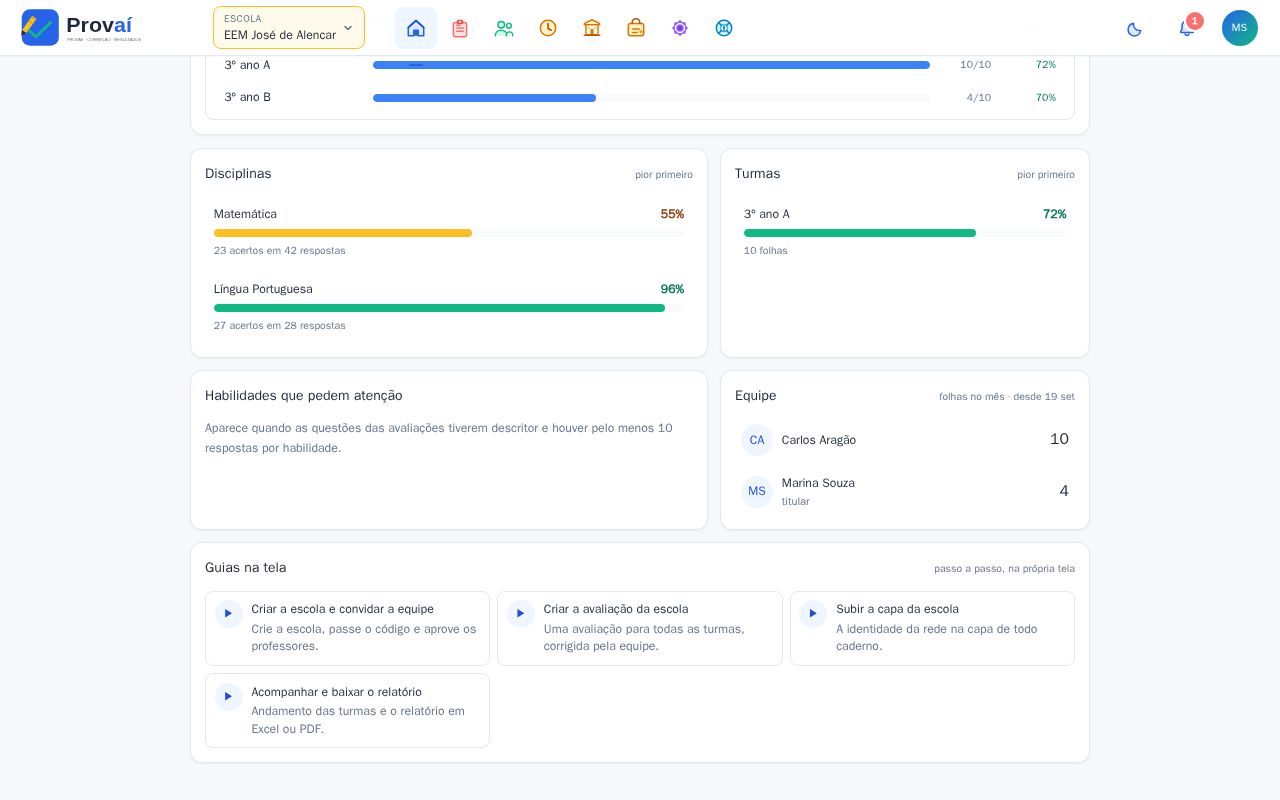1280x800 pixels.
Task: Click Carlos Aragão's sheet count 10
Action: point(1059,439)
